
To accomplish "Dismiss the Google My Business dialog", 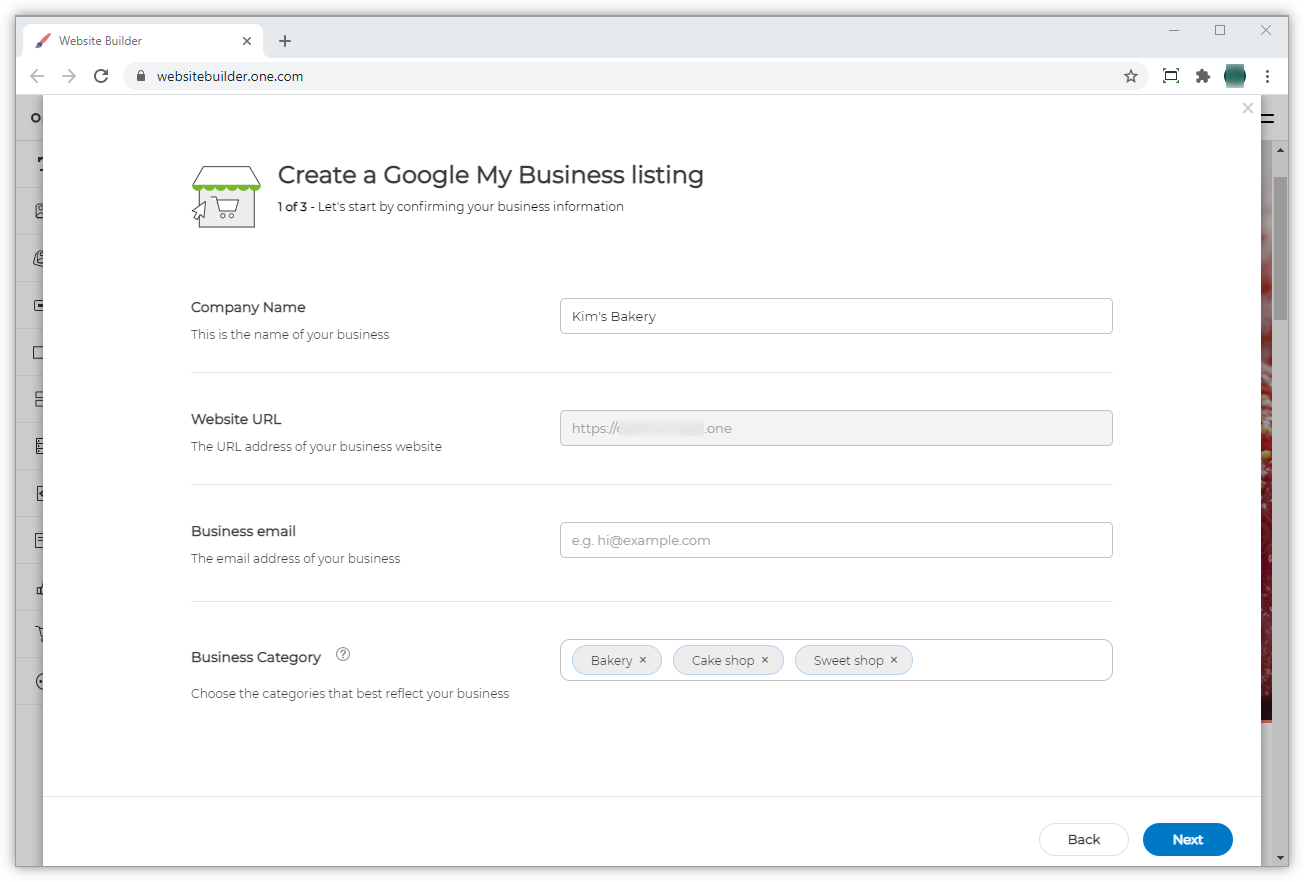I will (1247, 108).
